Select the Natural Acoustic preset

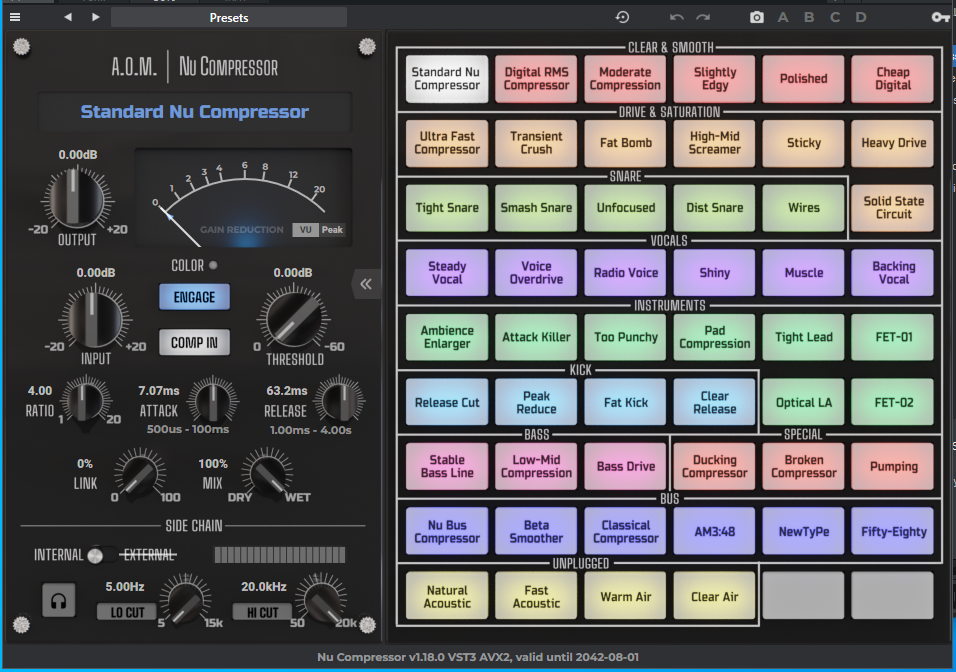(447, 596)
